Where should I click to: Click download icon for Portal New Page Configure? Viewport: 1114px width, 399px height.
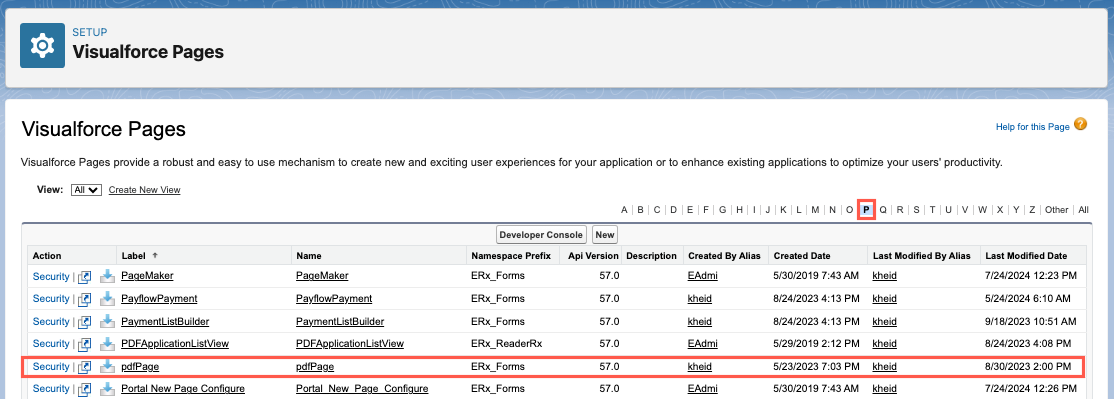point(107,388)
